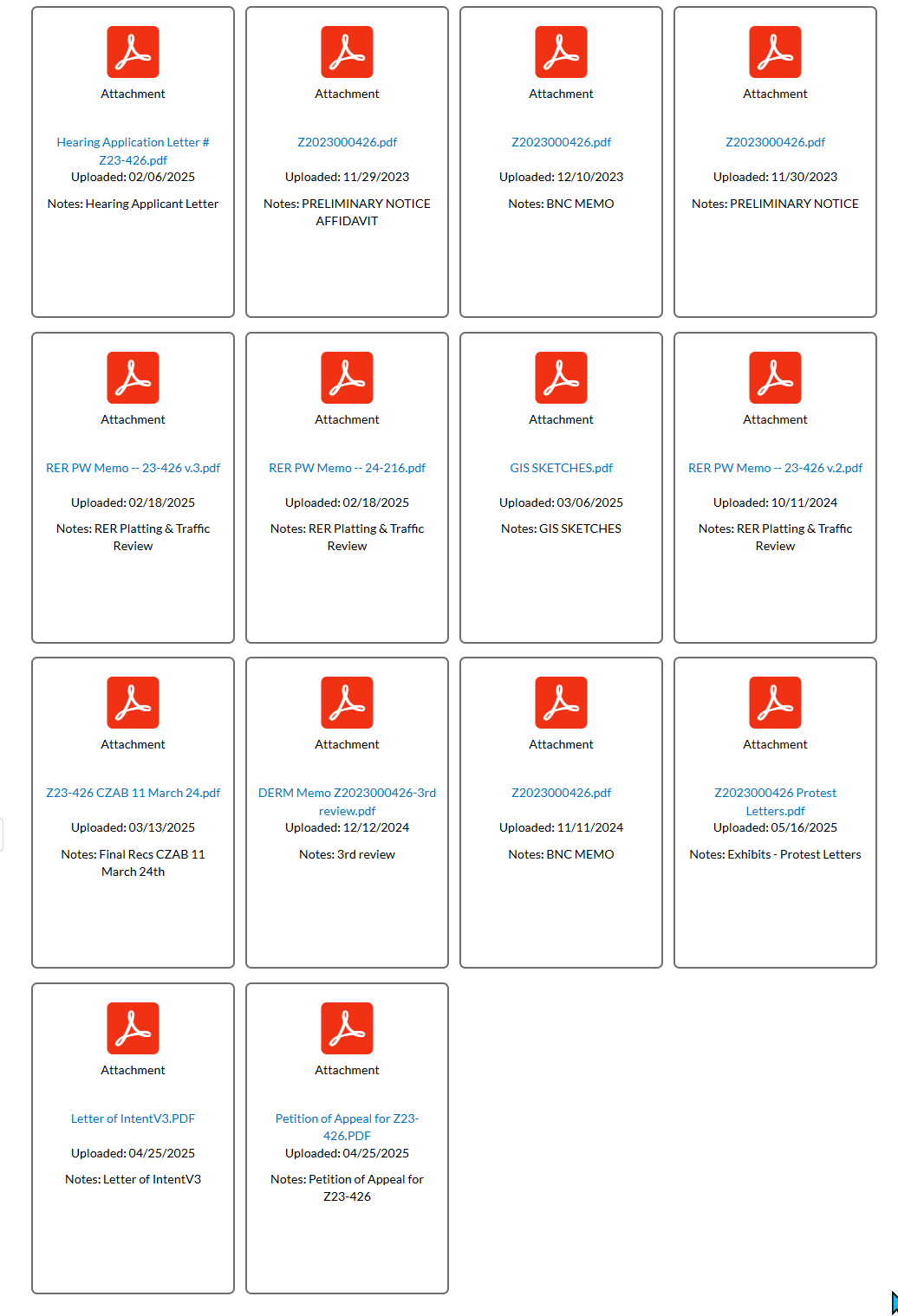Image resolution: width=898 pixels, height=1316 pixels.
Task: Click 'Notes: PRELIMINARY NOTICE' on 11/30/2023 card
Action: click(775, 204)
